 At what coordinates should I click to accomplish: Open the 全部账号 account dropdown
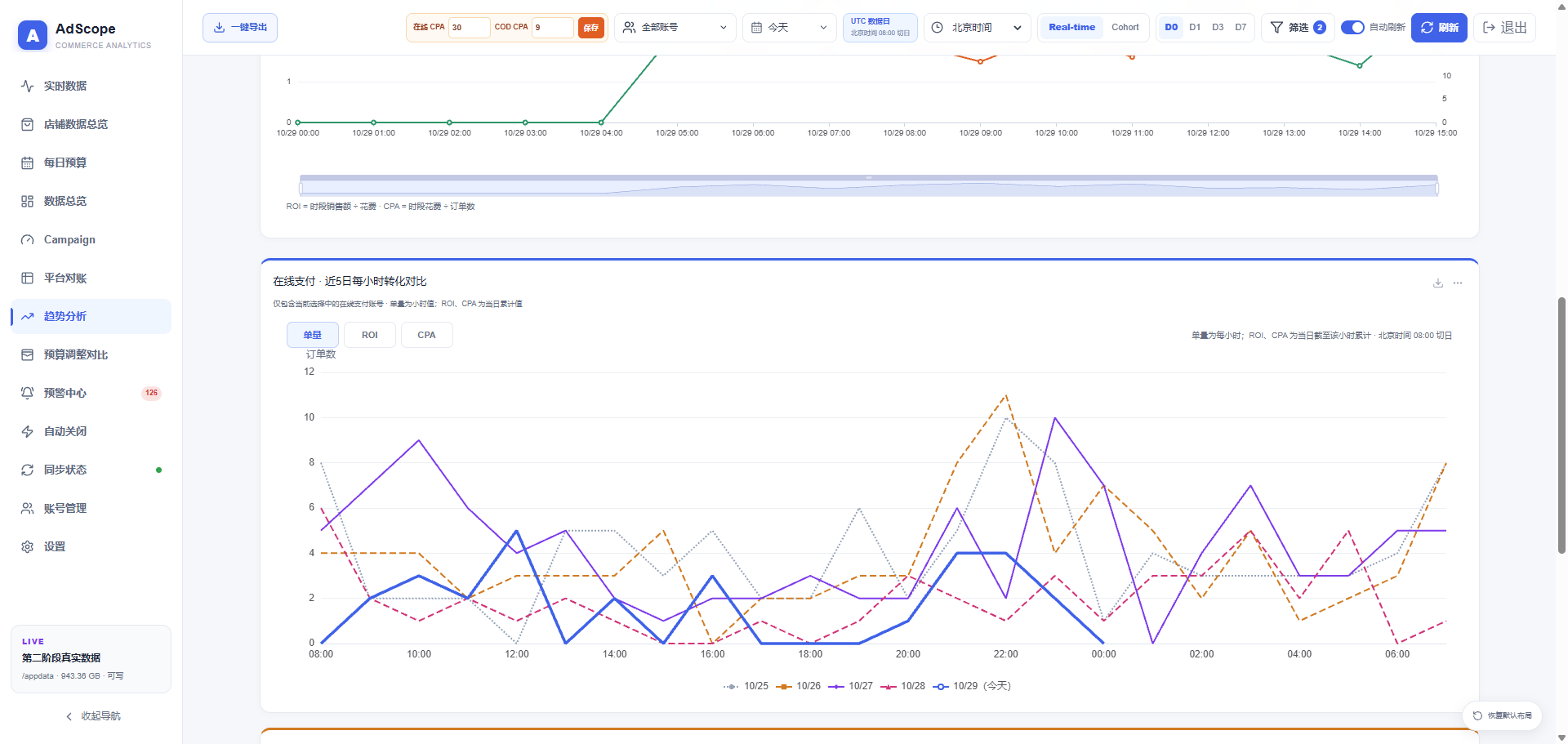tap(675, 27)
